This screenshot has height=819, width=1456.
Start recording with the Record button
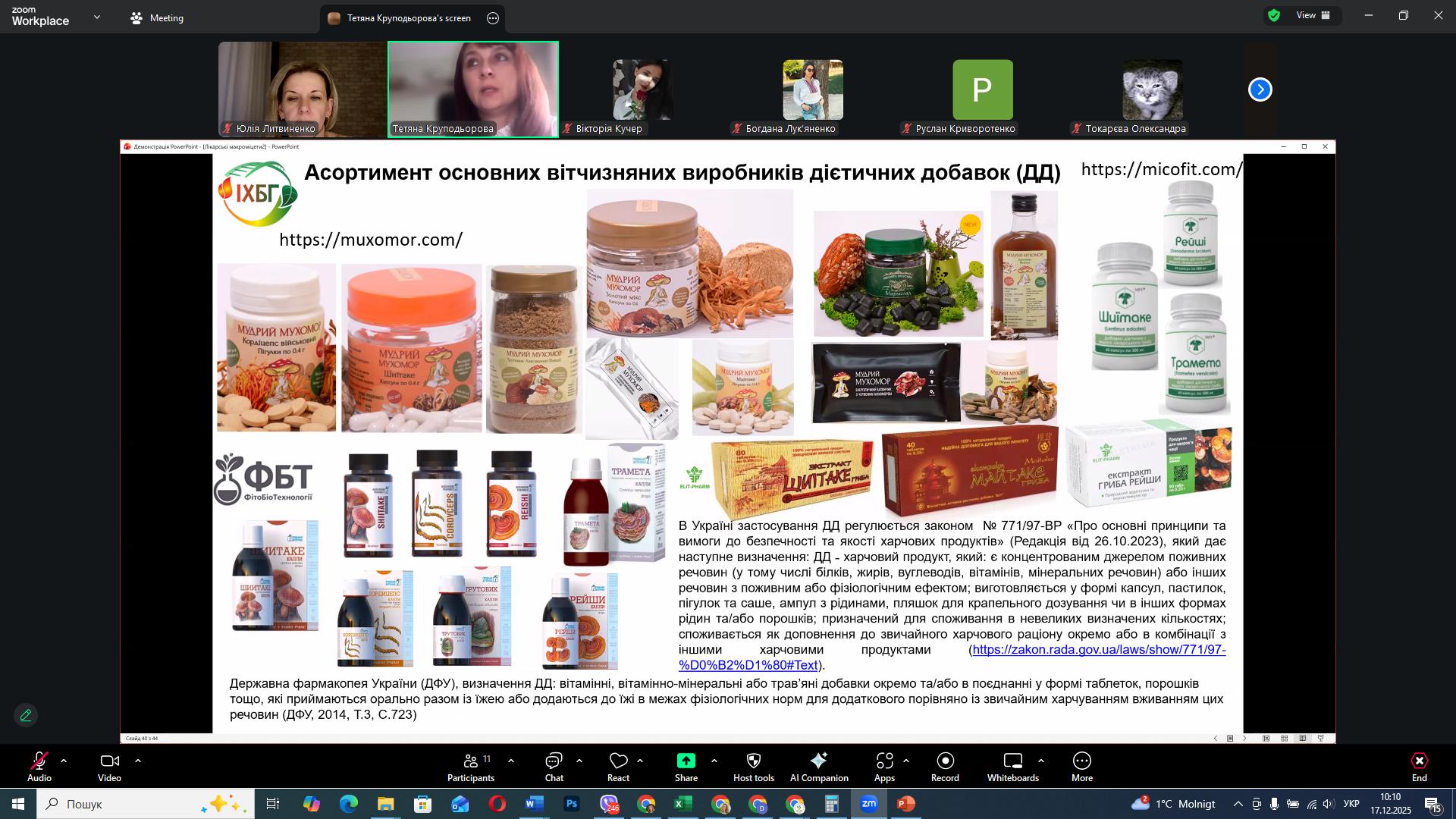[945, 766]
